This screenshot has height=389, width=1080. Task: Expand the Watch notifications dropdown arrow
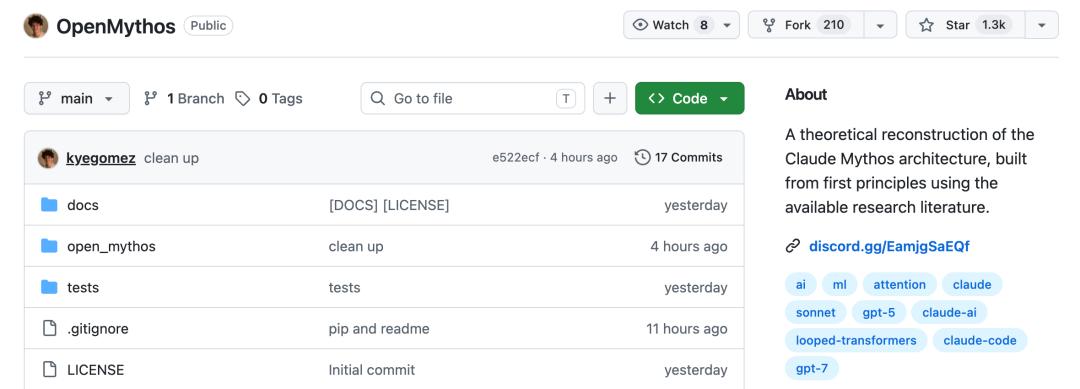[x=727, y=25]
